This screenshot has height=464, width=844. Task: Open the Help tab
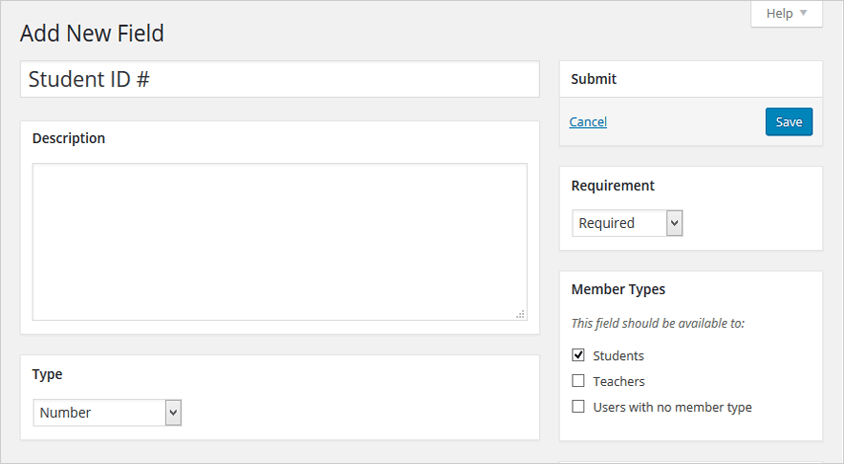[785, 14]
